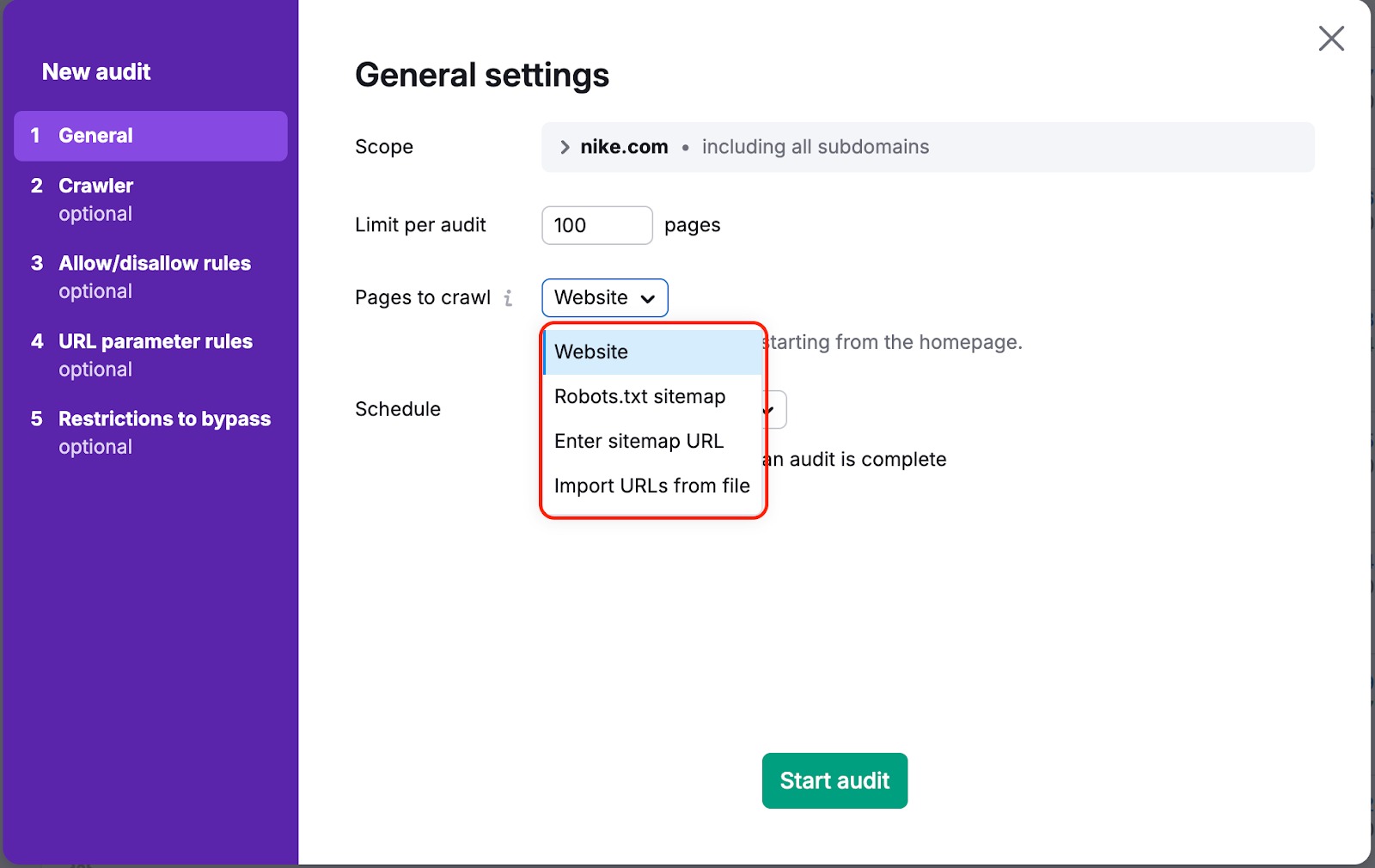This screenshot has width=1375, height=868.
Task: Switch to the Crawler settings step
Action: (95, 186)
